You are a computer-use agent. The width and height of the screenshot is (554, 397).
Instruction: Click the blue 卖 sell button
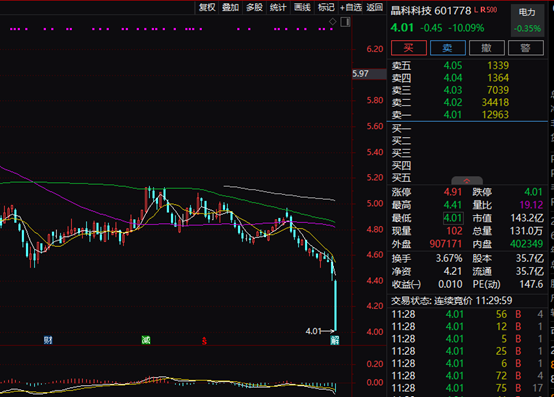coord(448,48)
